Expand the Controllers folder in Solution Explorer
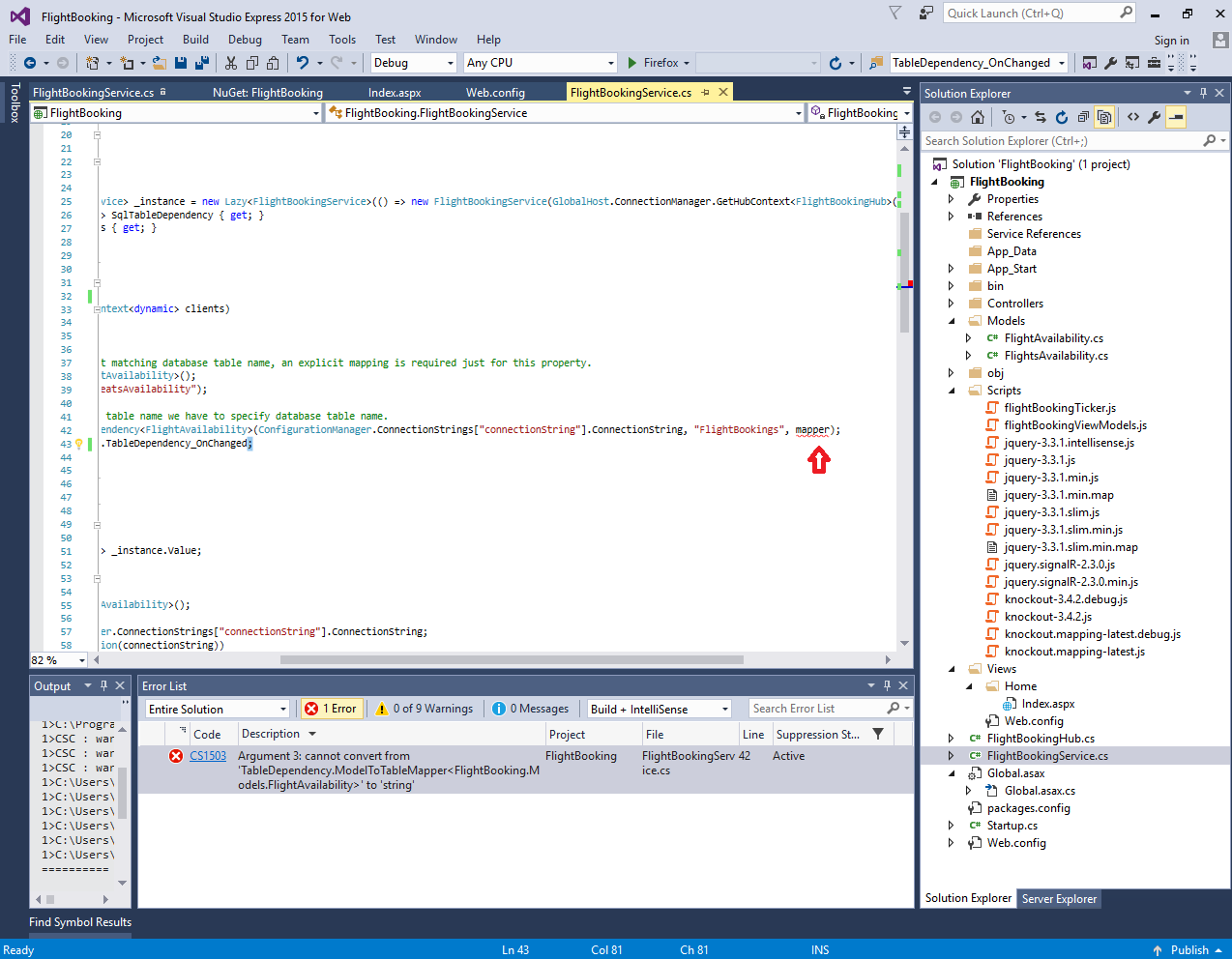 click(952, 303)
